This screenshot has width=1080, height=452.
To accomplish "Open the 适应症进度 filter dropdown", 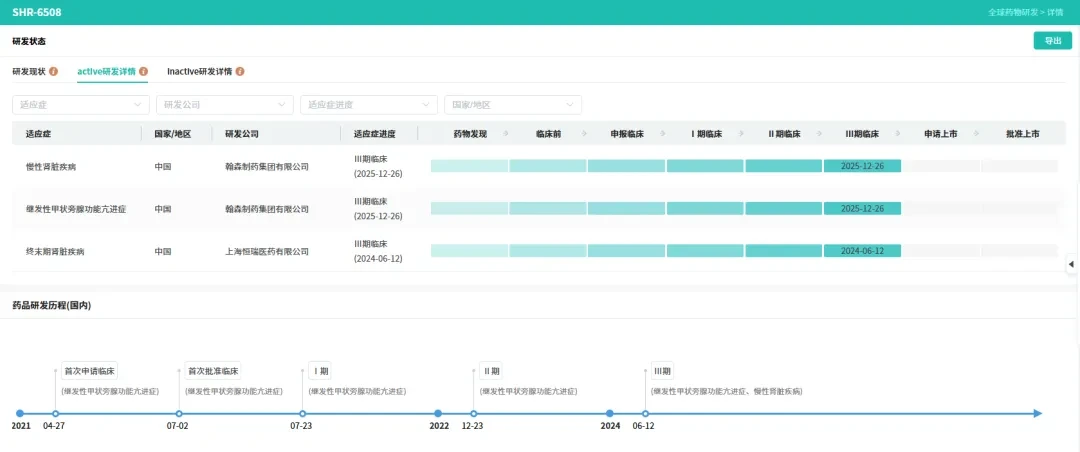I will tap(368, 105).
